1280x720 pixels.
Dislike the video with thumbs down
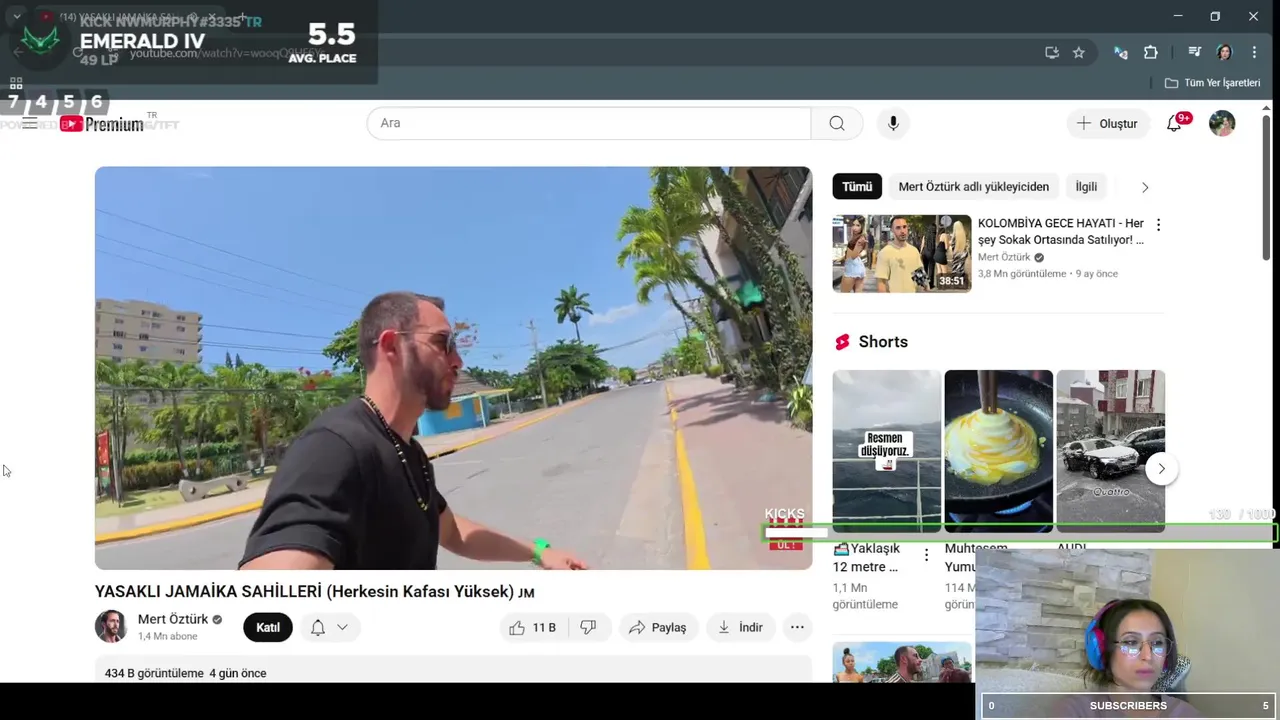[589, 627]
